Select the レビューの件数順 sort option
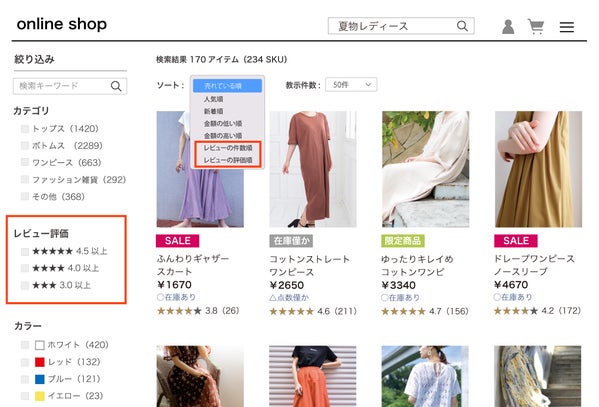The width and height of the screenshot is (599, 407). click(x=228, y=148)
